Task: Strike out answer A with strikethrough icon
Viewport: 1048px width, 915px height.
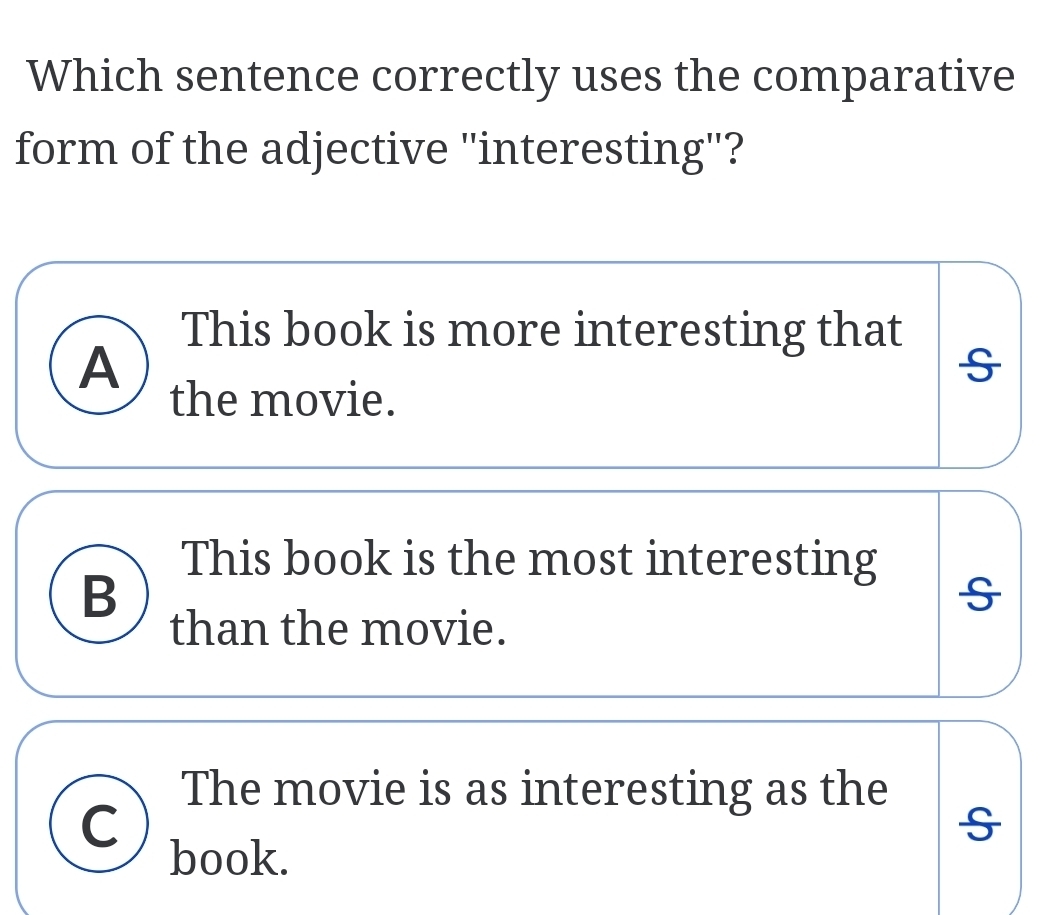Action: 981,367
